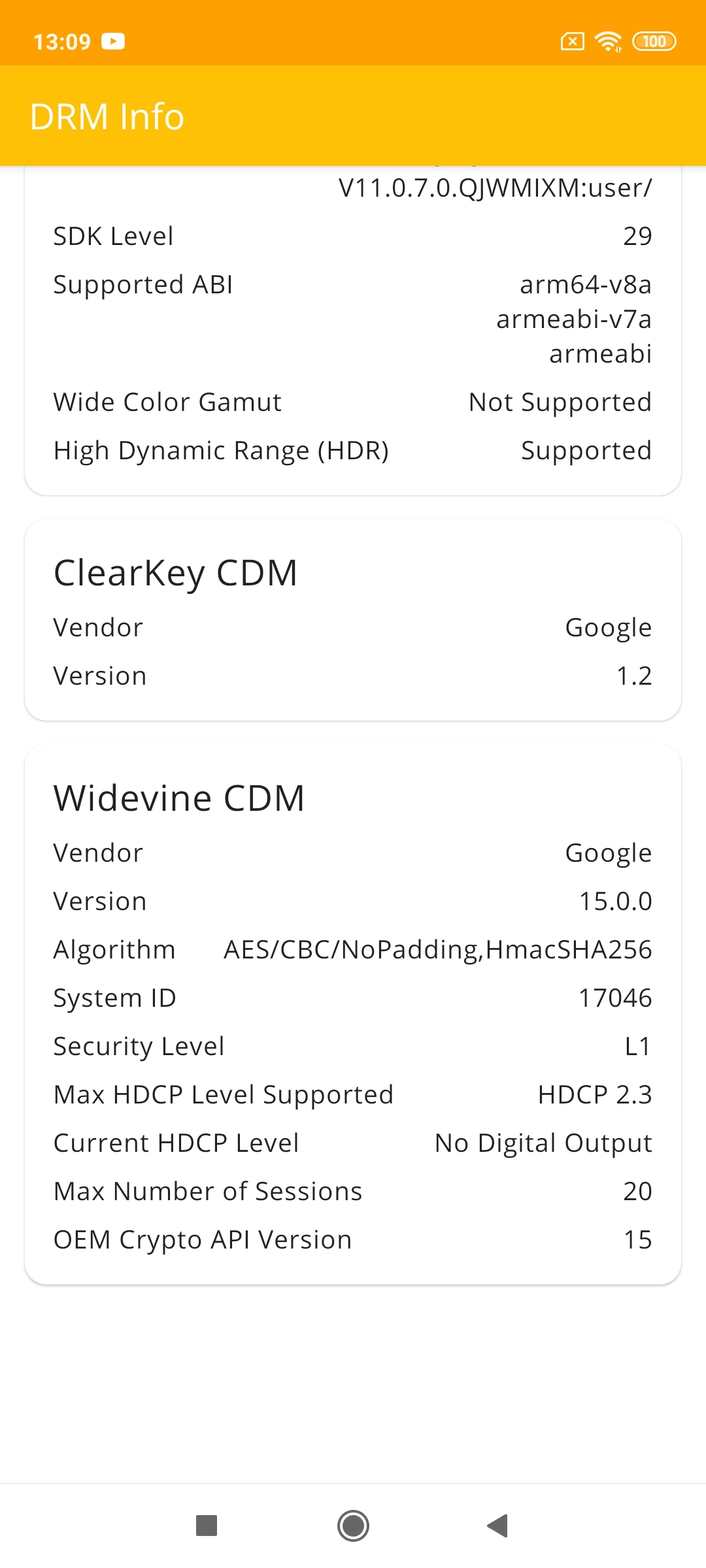Tap the battery indicator showing 100
706x1568 pixels.
pyautogui.click(x=654, y=42)
